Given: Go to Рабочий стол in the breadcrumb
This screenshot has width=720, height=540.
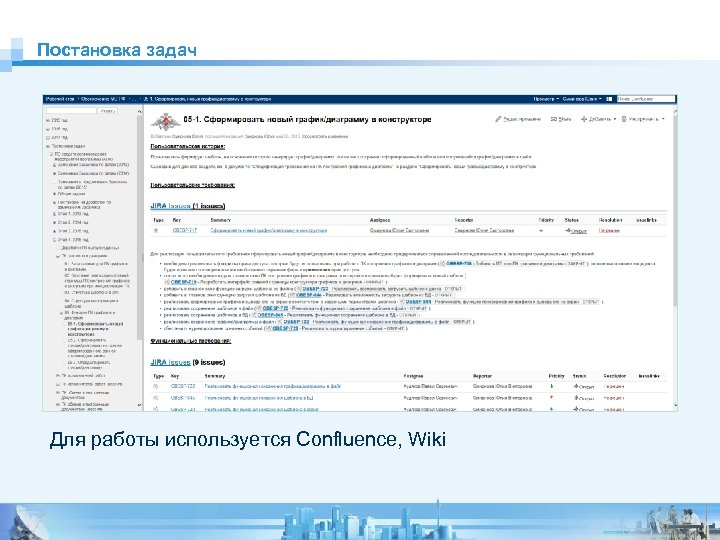Looking at the screenshot, I should [60, 99].
